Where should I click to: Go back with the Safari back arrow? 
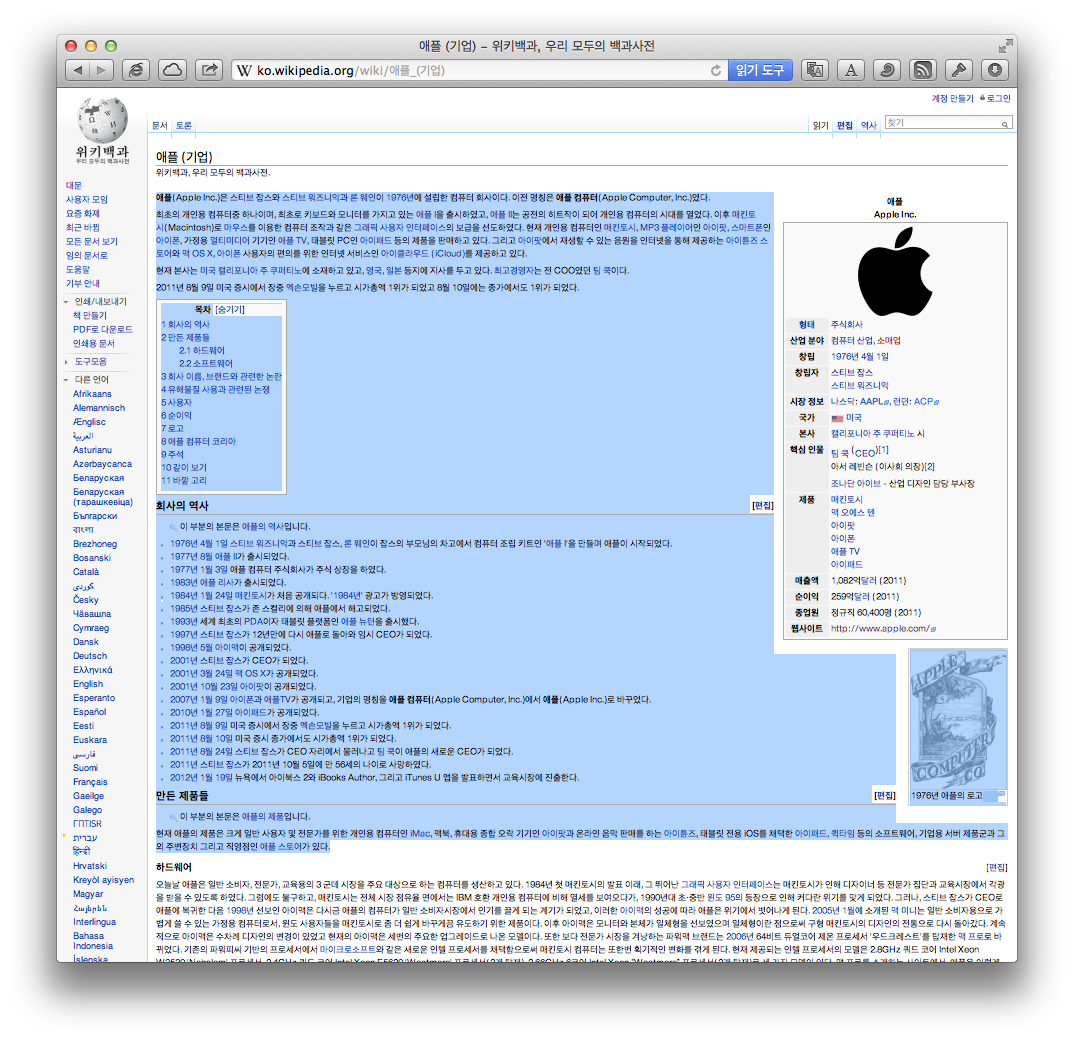[77, 70]
